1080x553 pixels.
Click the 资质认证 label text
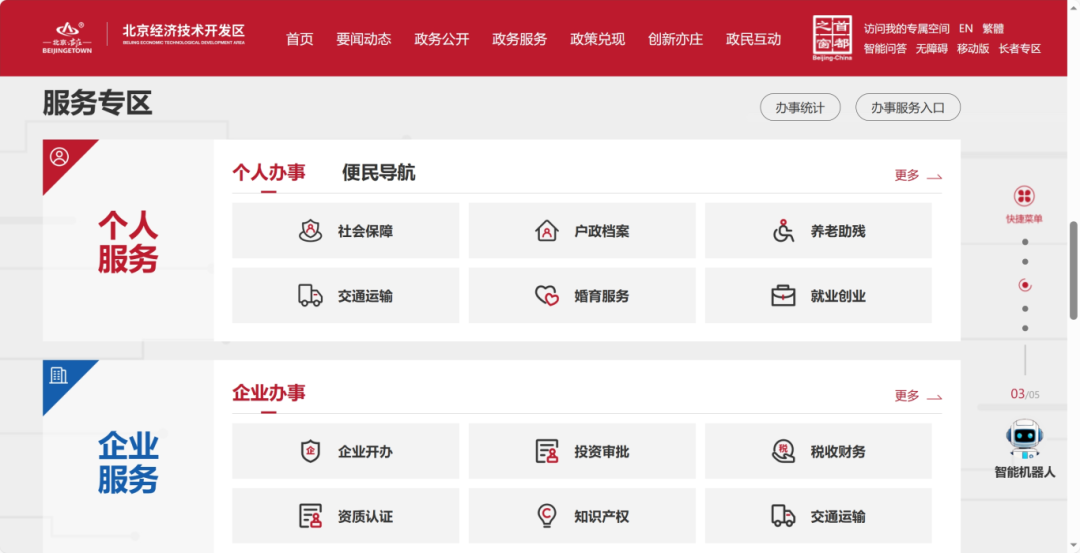365,517
